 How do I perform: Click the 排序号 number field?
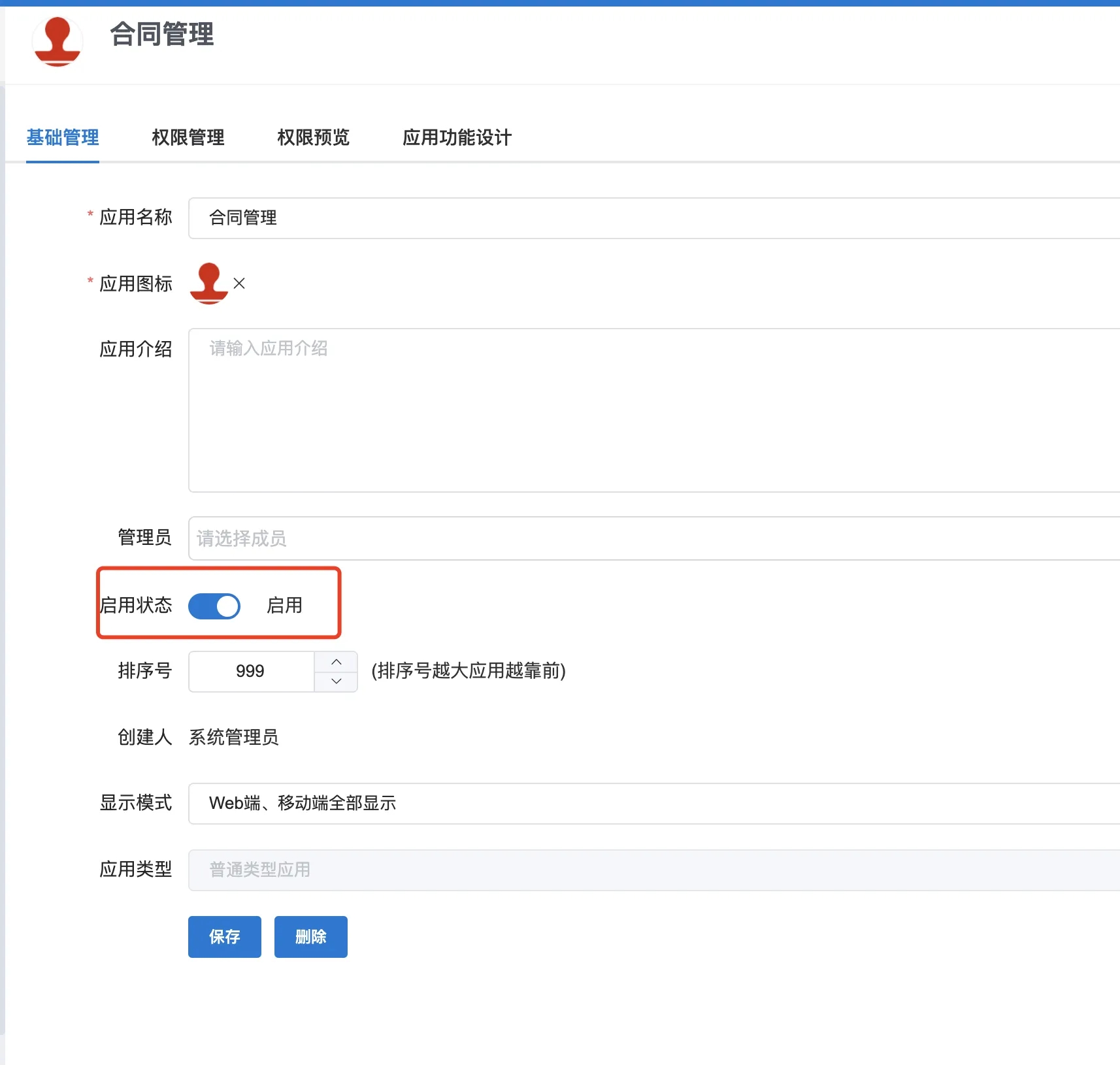pyautogui.click(x=251, y=671)
